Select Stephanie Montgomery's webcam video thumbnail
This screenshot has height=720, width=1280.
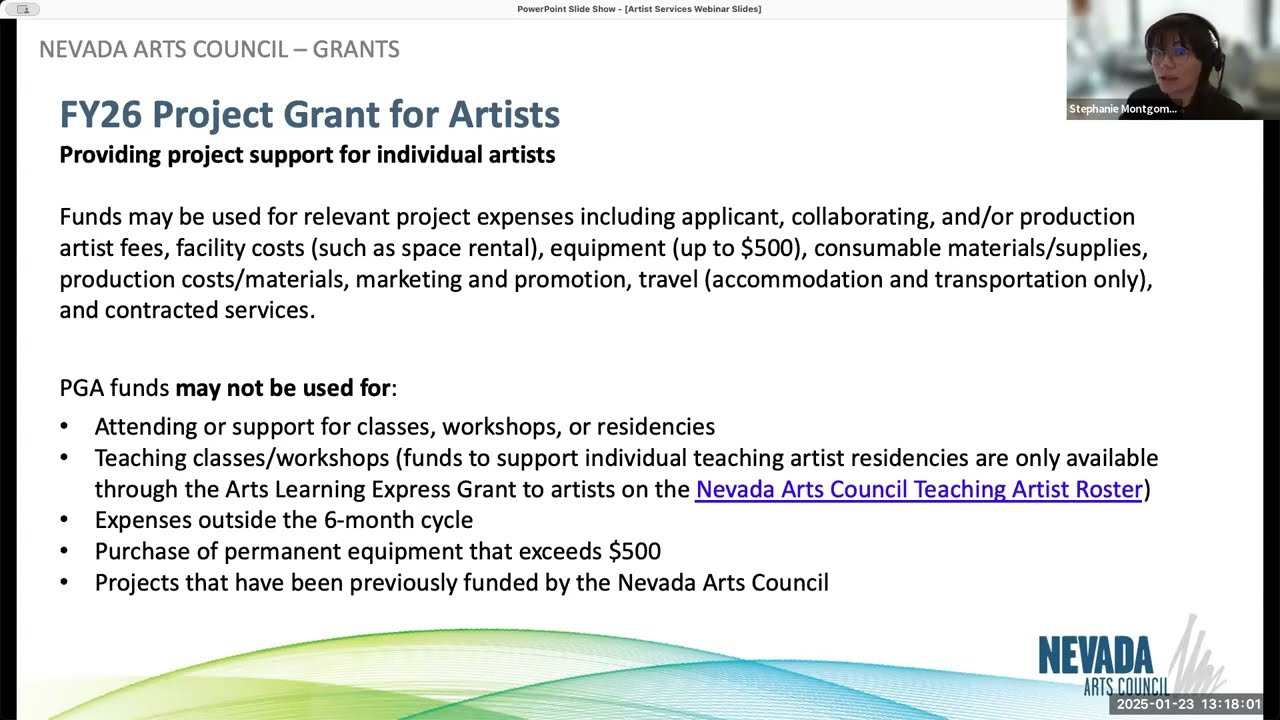pyautogui.click(x=1173, y=60)
